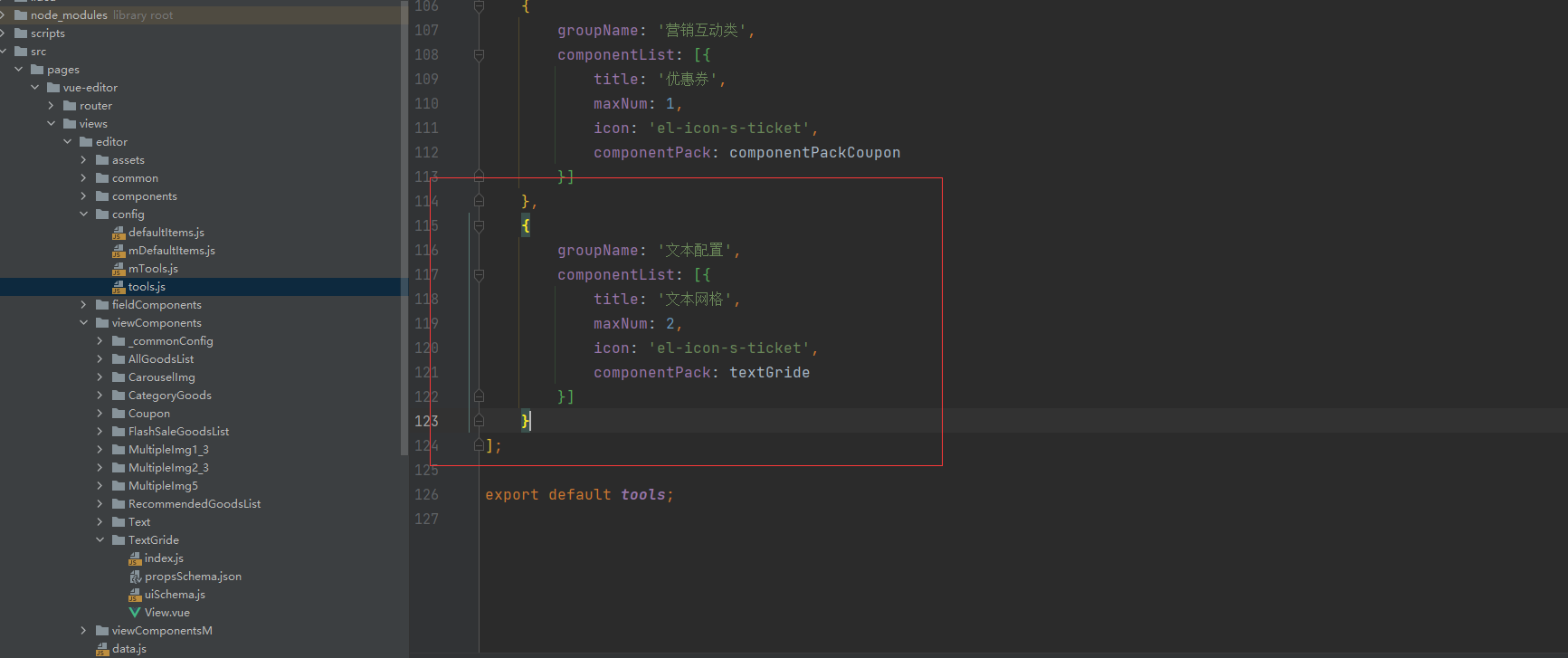
Task: Click the src folder icon
Action: (x=21, y=52)
